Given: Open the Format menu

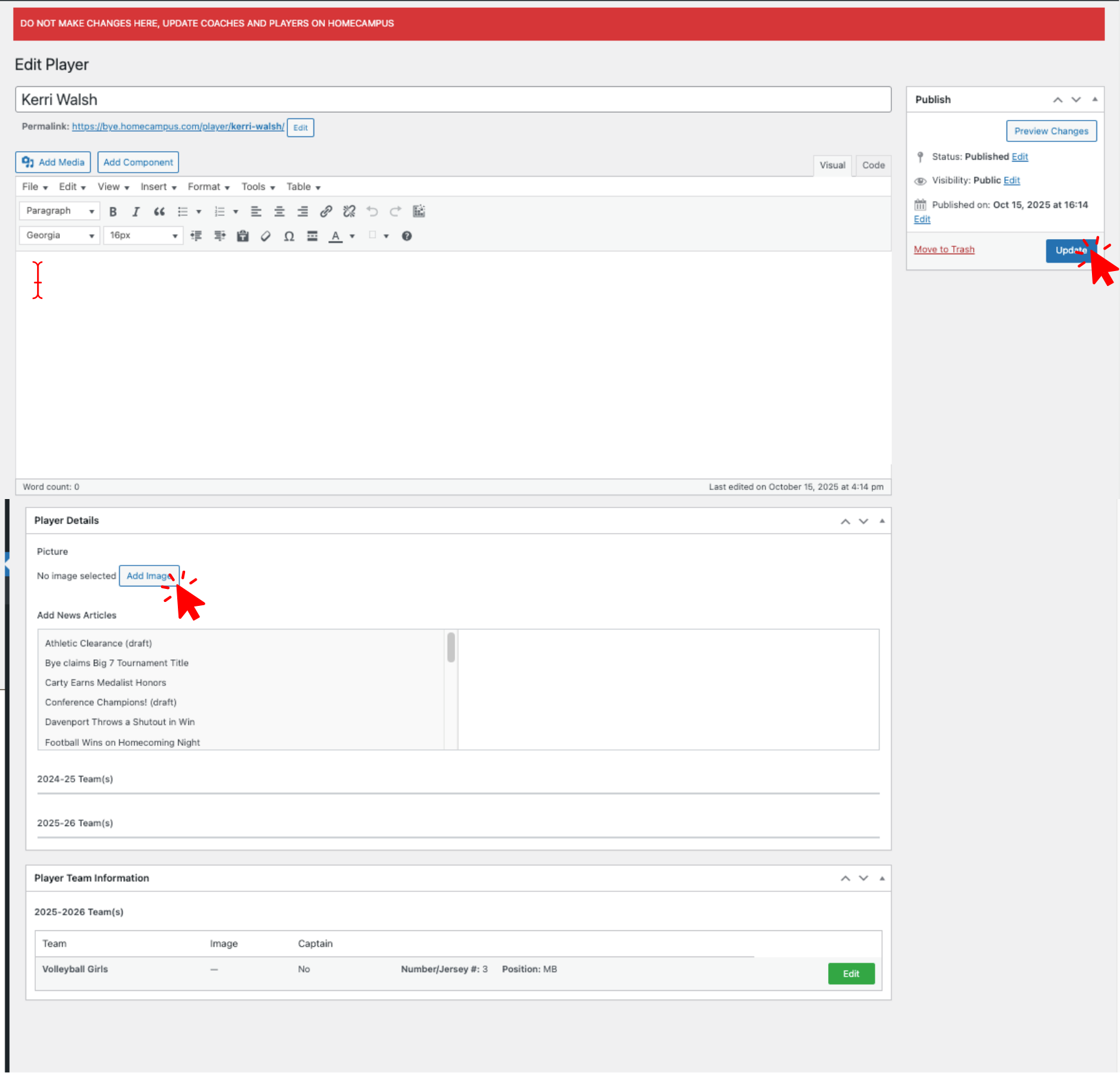Looking at the screenshot, I should coord(208,187).
